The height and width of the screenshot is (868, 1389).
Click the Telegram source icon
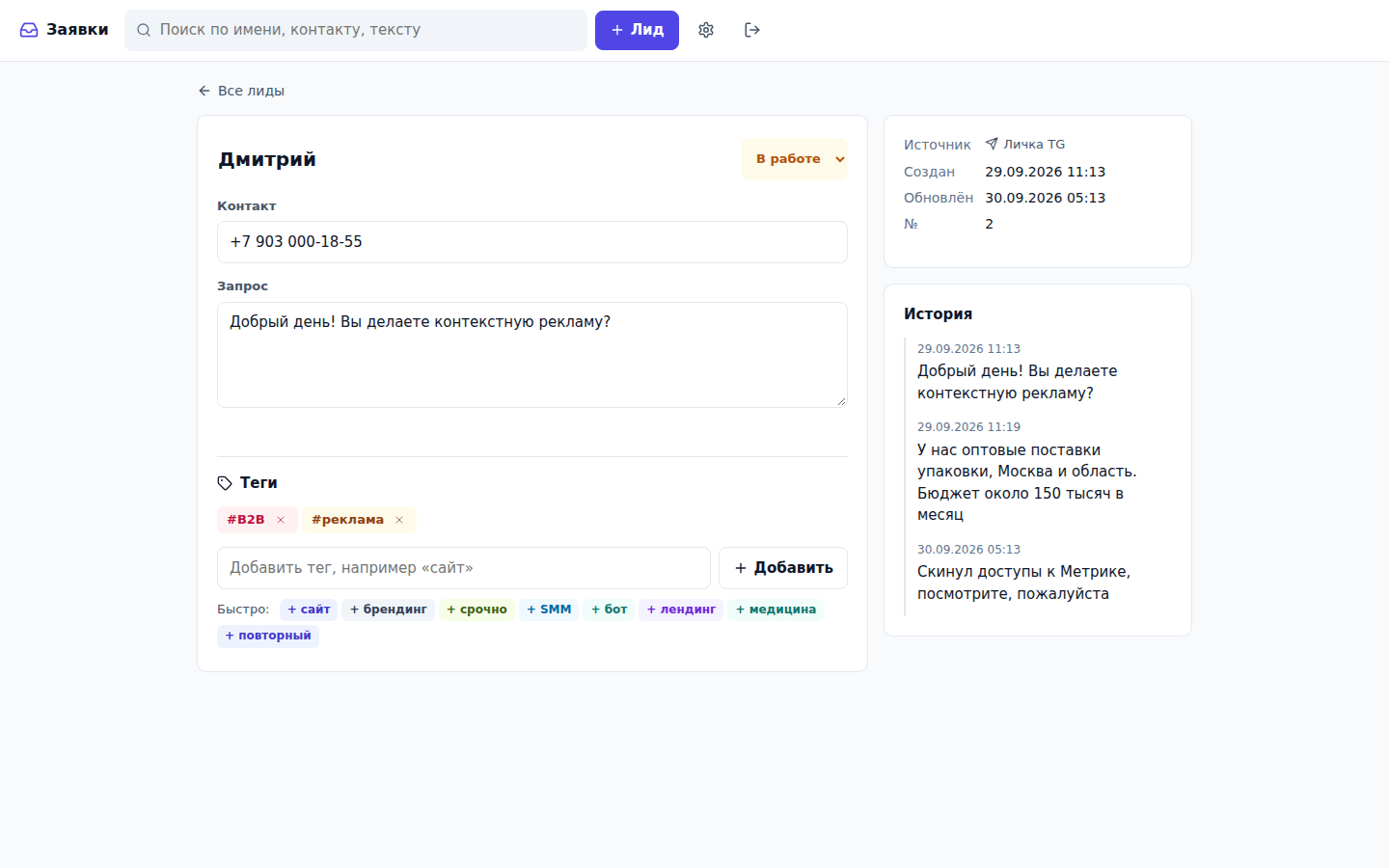pos(992,144)
